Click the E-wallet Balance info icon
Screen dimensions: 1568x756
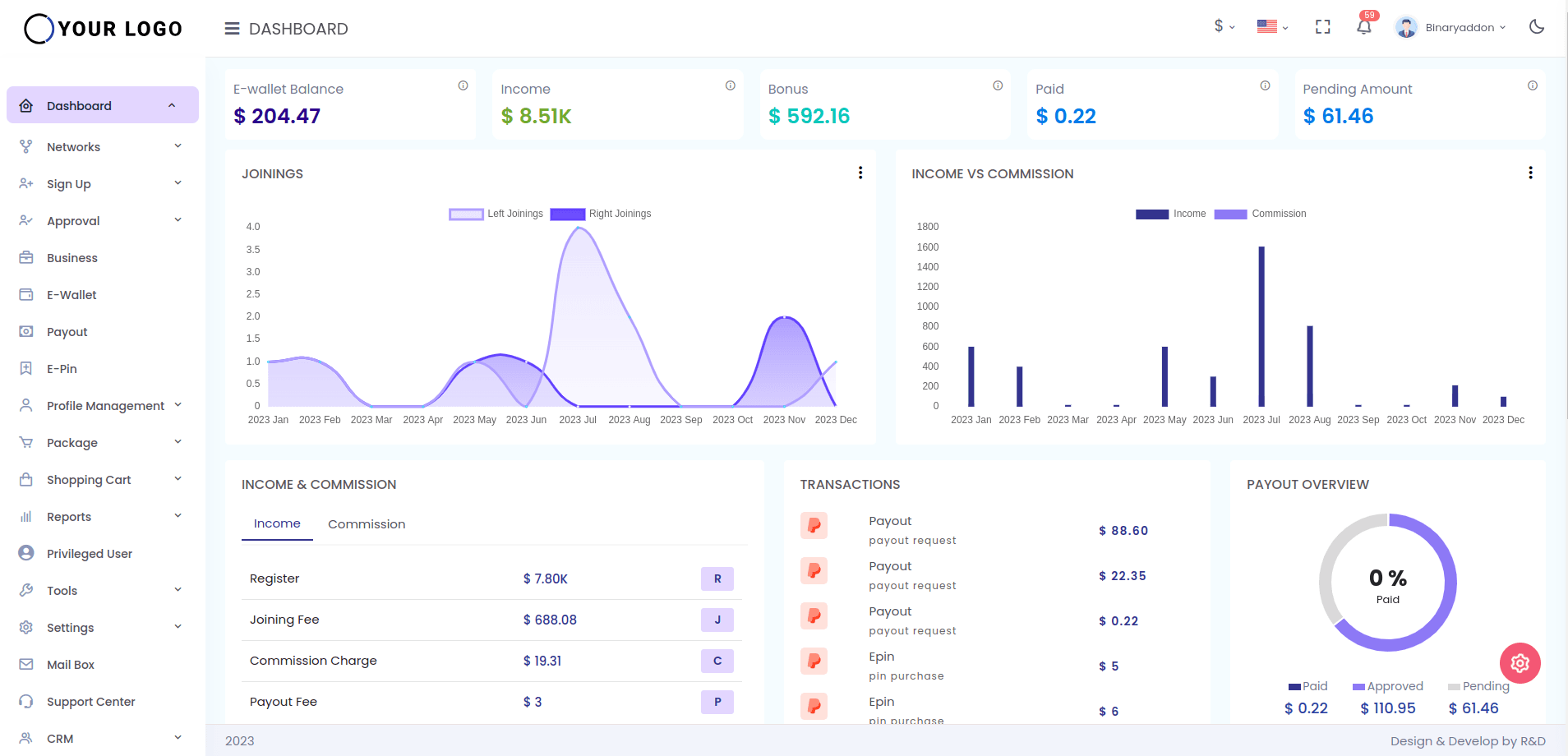point(463,85)
